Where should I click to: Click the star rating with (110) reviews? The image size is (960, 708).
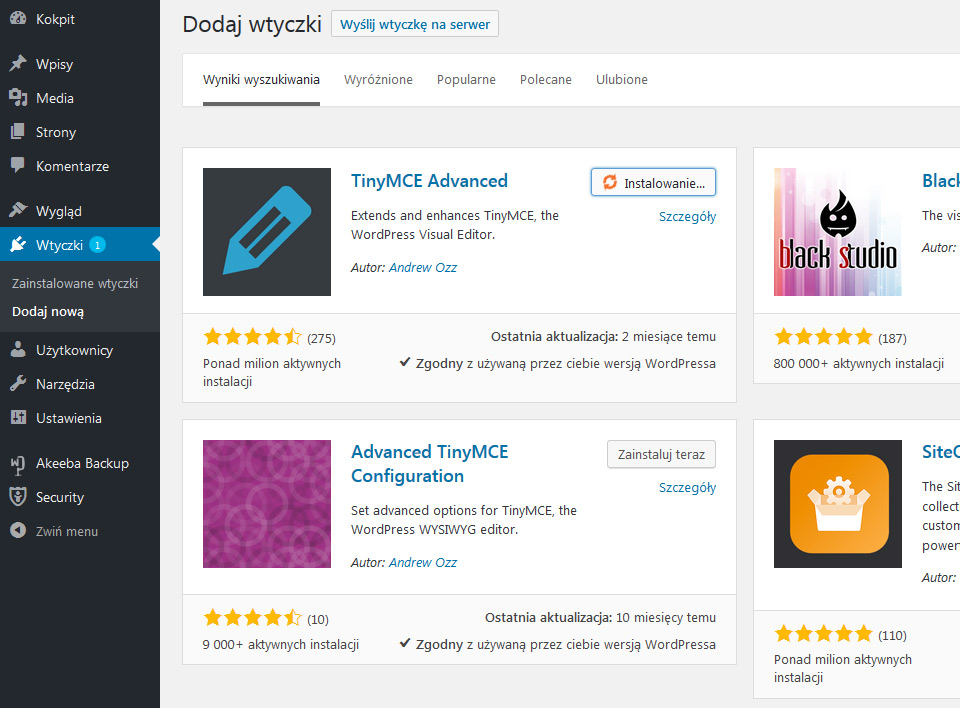823,633
